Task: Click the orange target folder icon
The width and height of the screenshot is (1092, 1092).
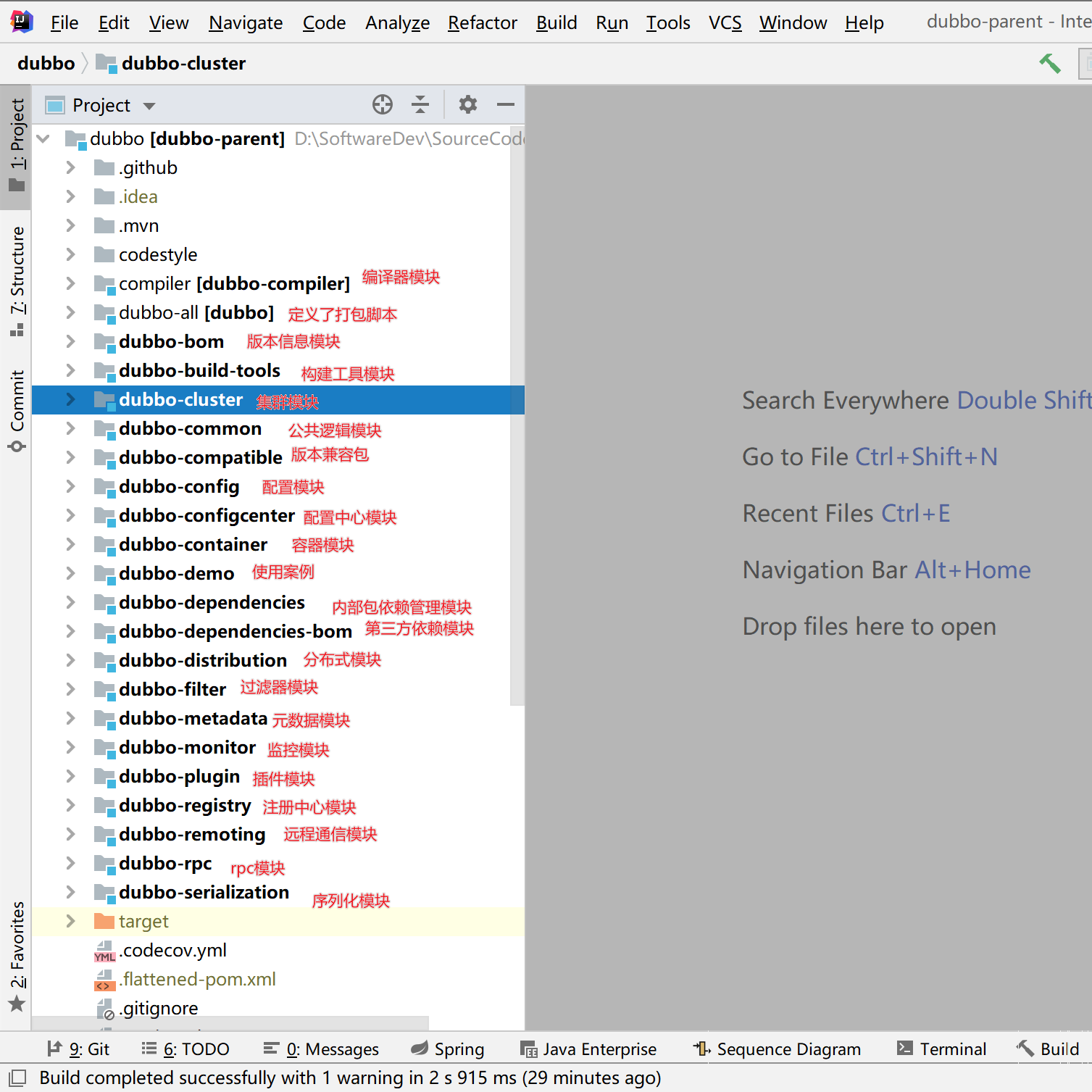Action: pyautogui.click(x=104, y=922)
